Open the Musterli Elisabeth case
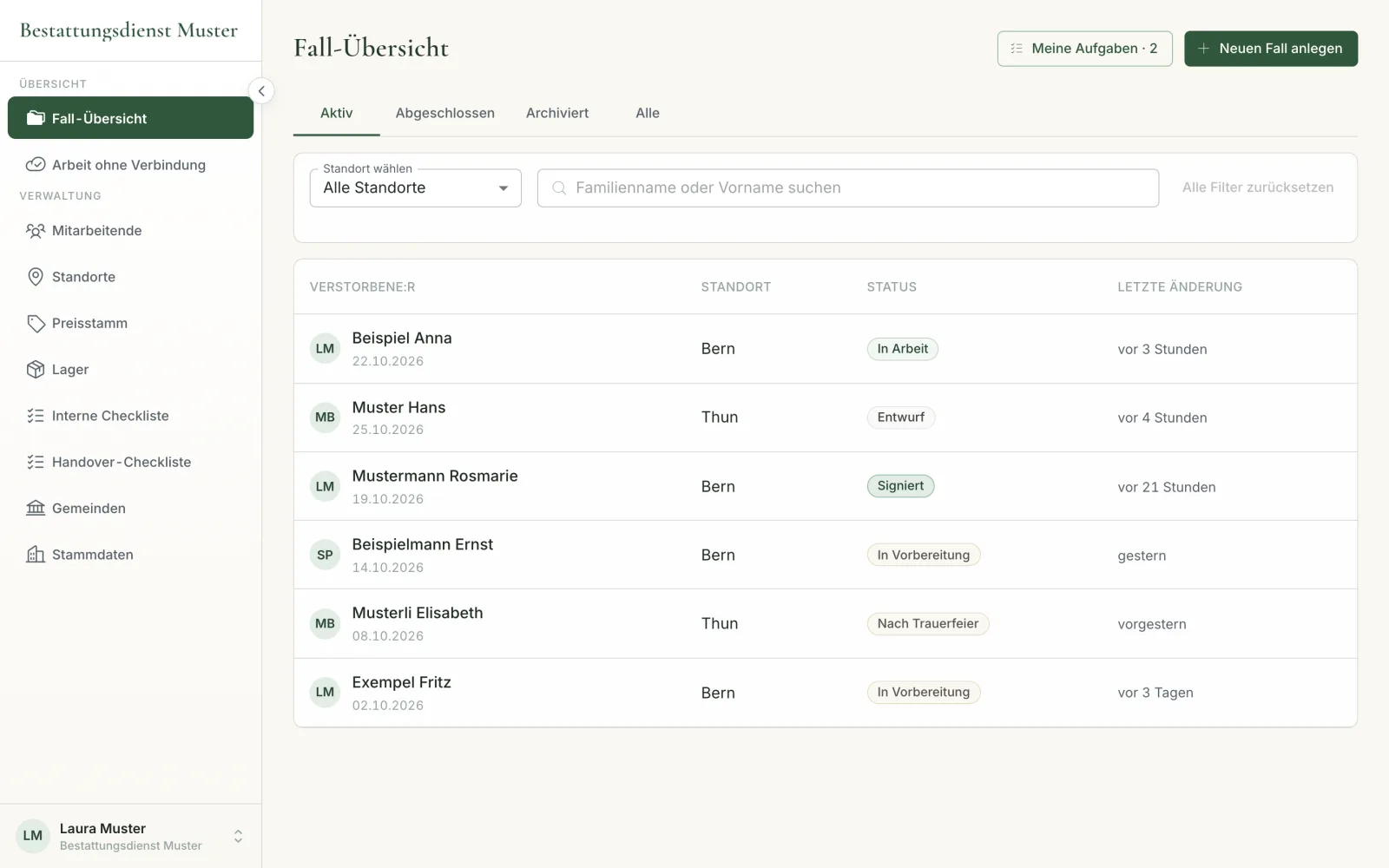1389x868 pixels. coord(826,624)
